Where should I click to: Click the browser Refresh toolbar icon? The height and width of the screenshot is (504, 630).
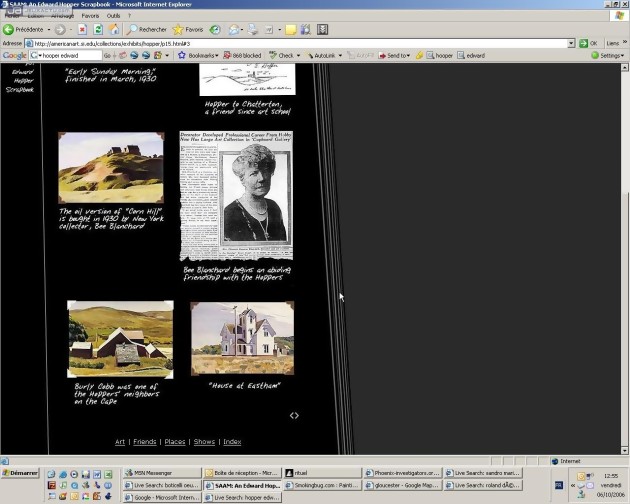click(x=98, y=30)
